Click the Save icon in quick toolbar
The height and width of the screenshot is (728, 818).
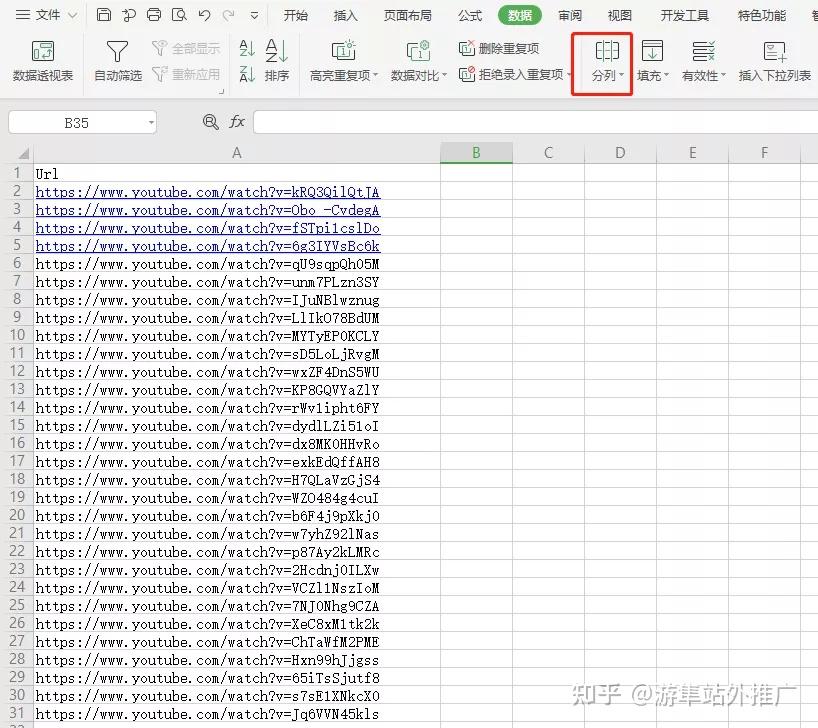coord(104,15)
